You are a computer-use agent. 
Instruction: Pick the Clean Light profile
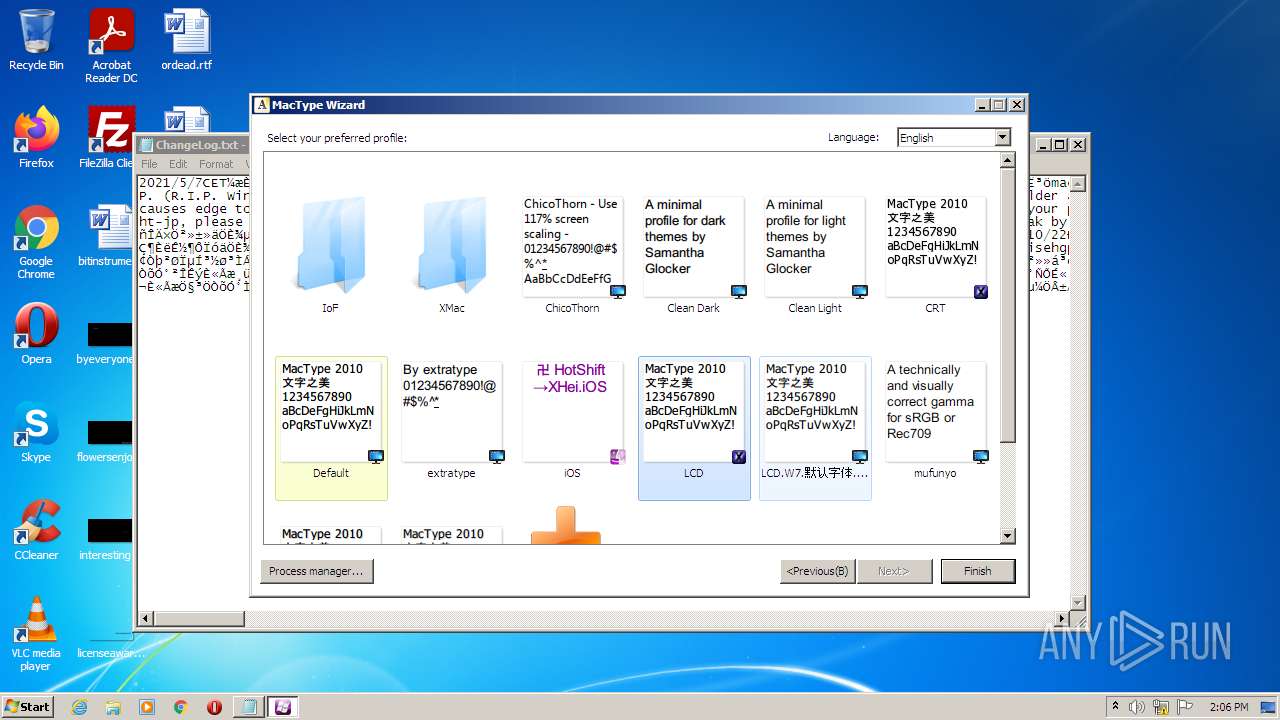click(815, 254)
